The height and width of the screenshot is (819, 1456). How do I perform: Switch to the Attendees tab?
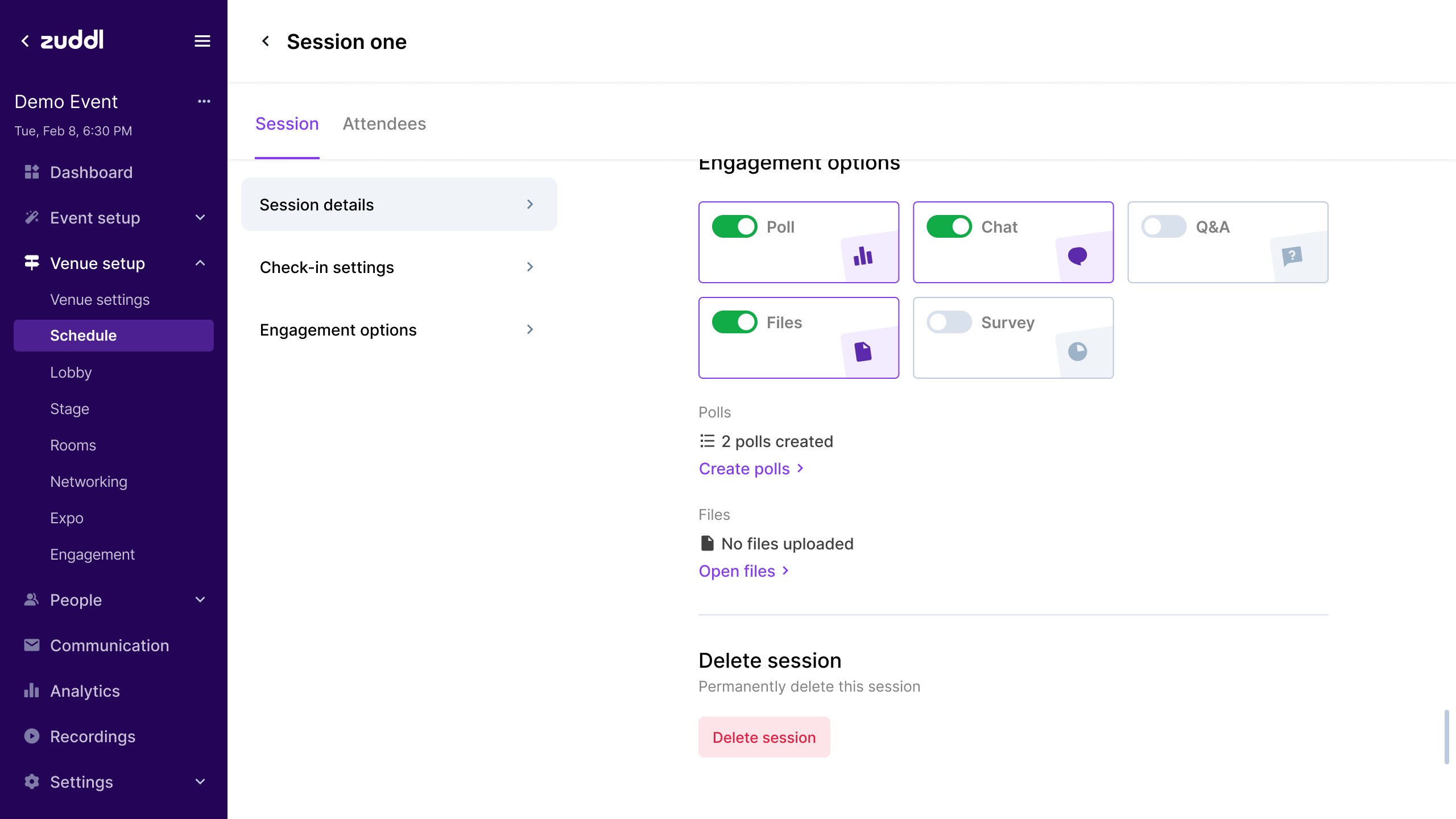click(x=384, y=123)
